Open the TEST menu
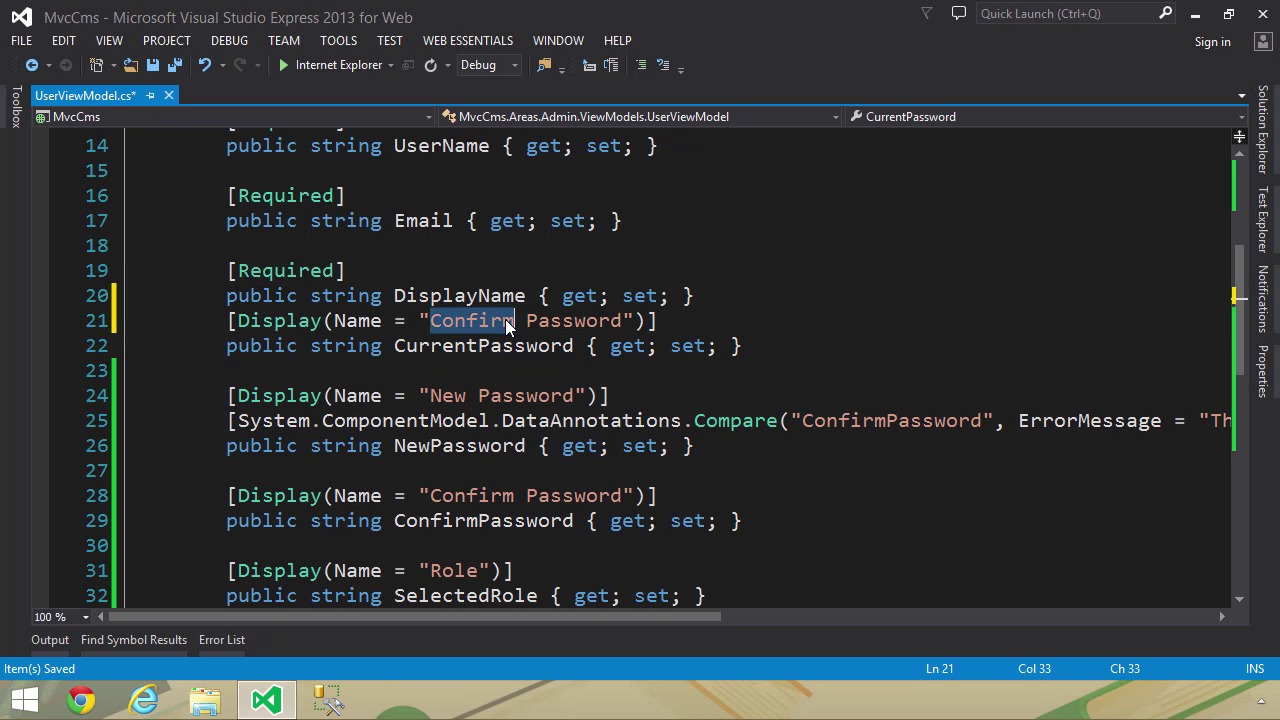Viewport: 1280px width, 720px height. (x=390, y=41)
